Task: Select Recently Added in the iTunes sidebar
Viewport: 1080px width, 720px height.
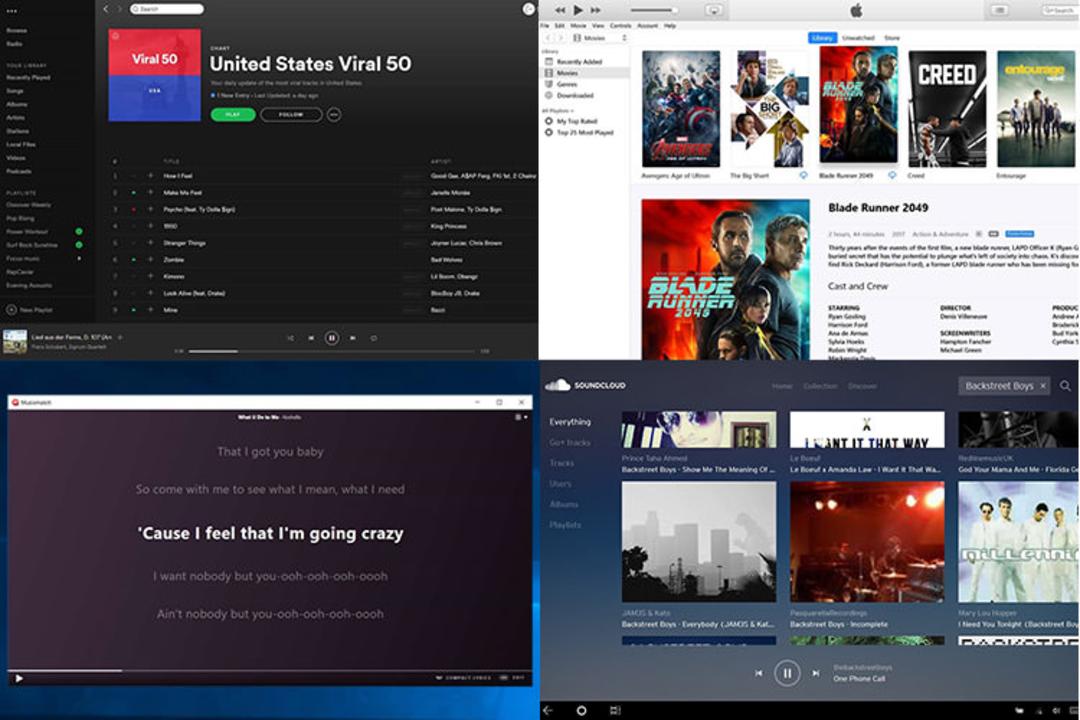Action: (x=579, y=62)
